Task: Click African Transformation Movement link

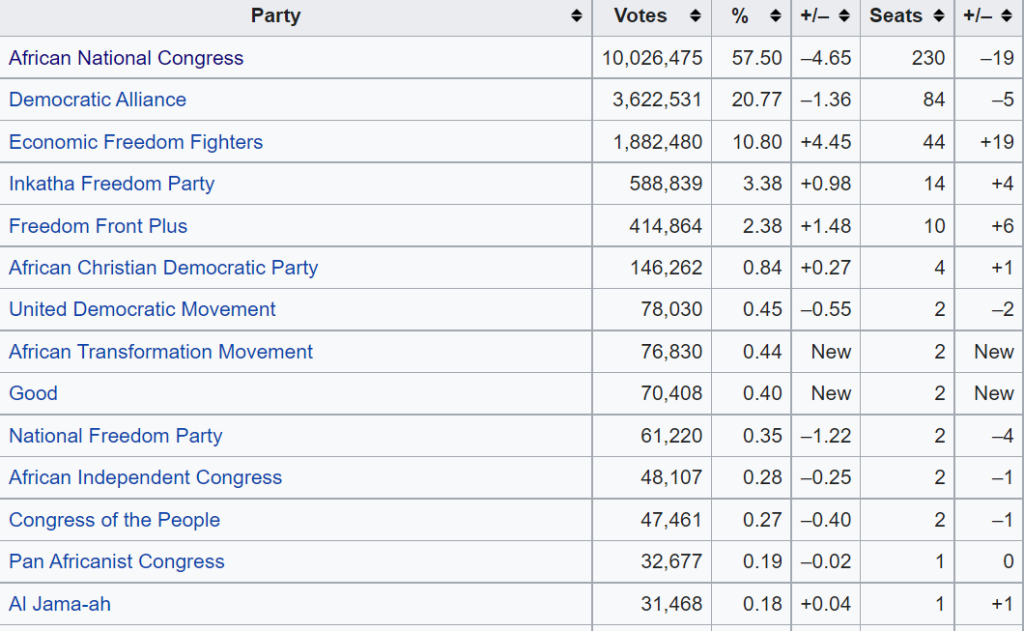Action: tap(161, 352)
